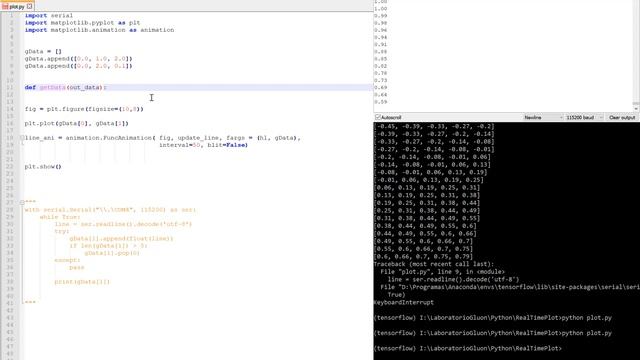Click the commented 'except:' line
Screen dimensions: 640x360
tap(67, 260)
